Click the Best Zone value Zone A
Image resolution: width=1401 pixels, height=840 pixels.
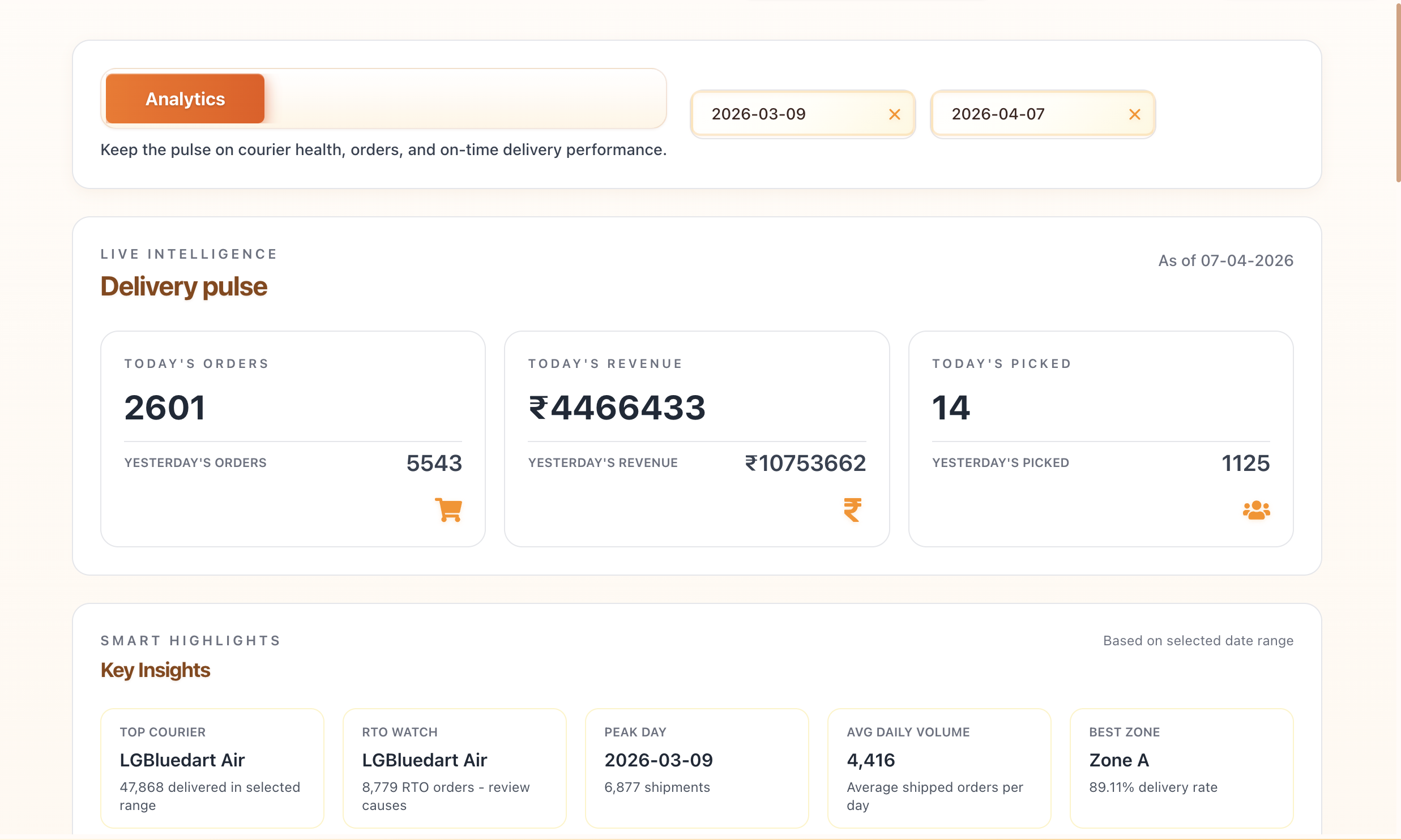1120,760
